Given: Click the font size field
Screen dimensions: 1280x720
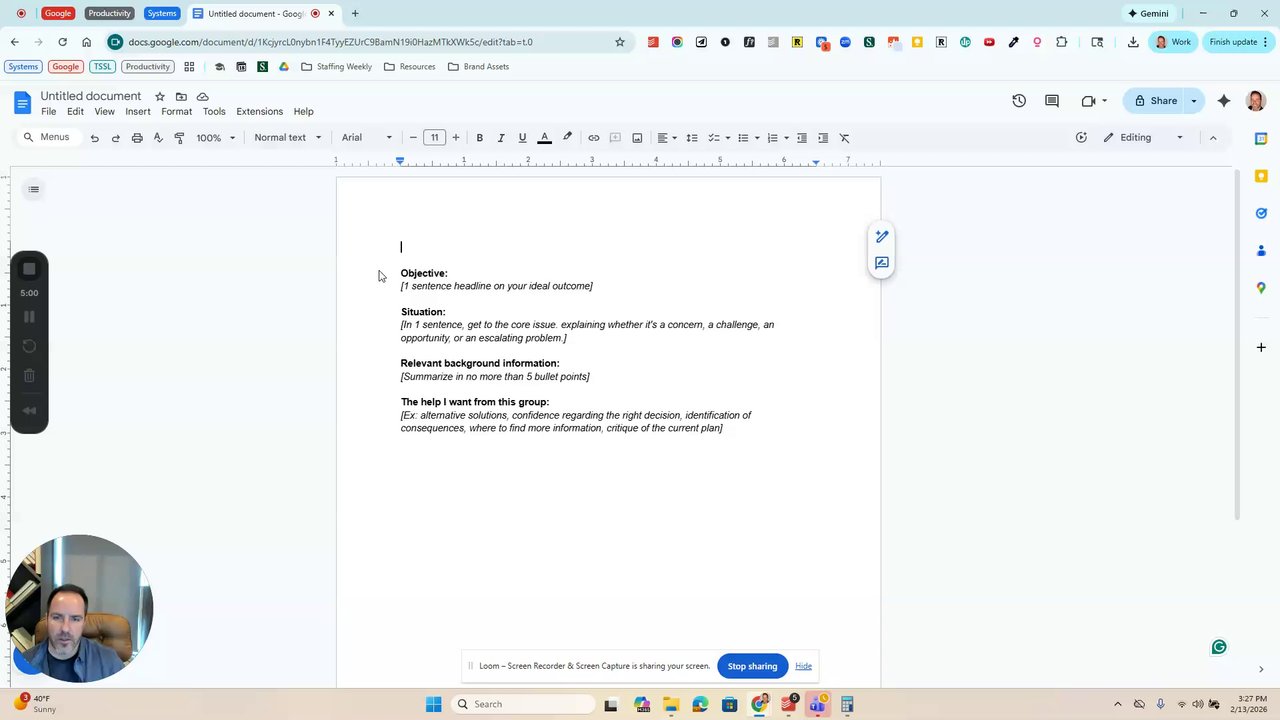Looking at the screenshot, I should pyautogui.click(x=434, y=138).
